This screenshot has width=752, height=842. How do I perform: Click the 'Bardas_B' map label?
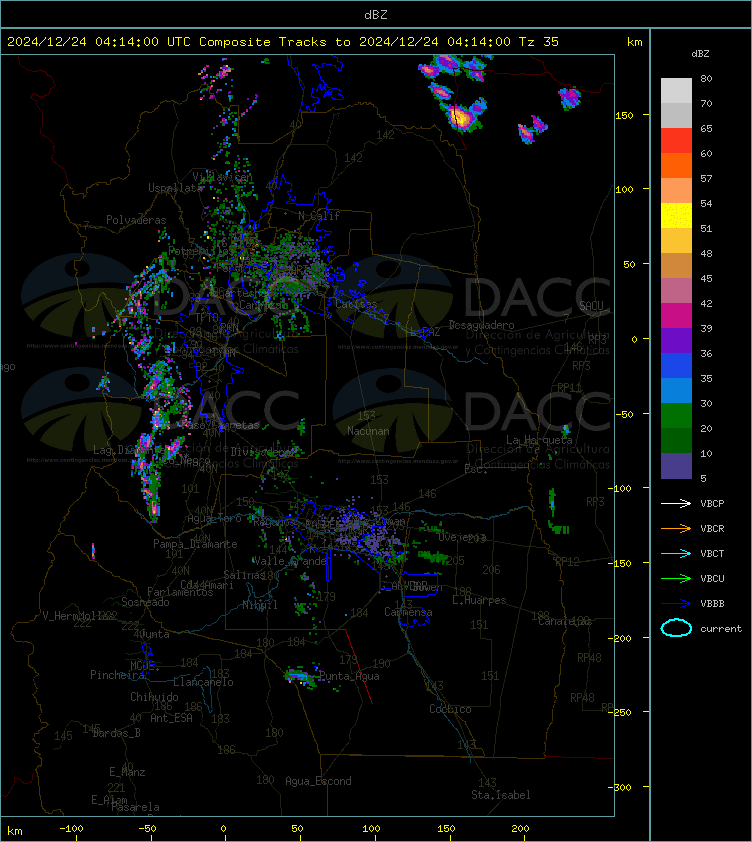pyautogui.click(x=117, y=733)
